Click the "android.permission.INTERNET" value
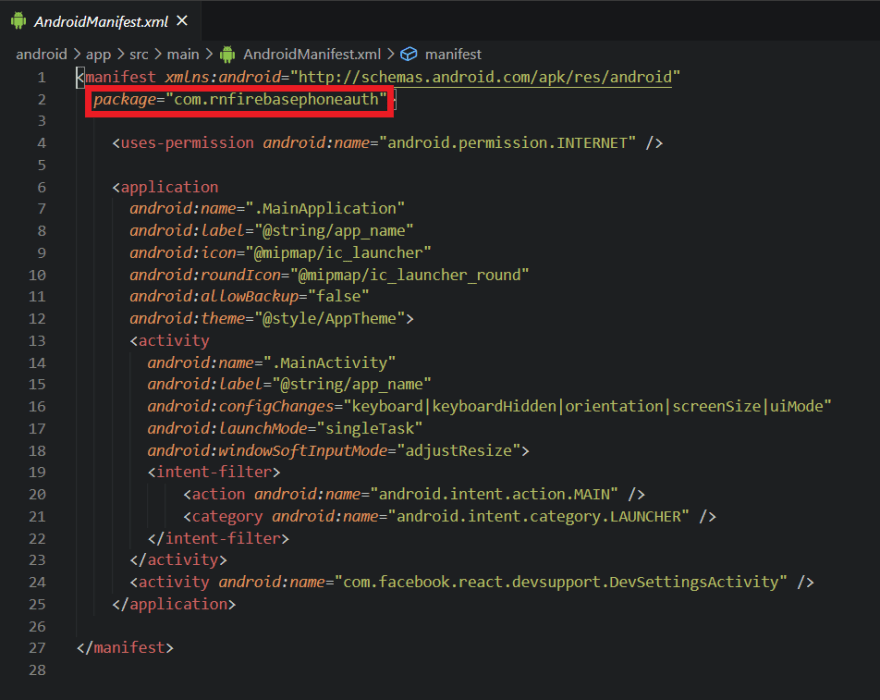 [x=507, y=143]
